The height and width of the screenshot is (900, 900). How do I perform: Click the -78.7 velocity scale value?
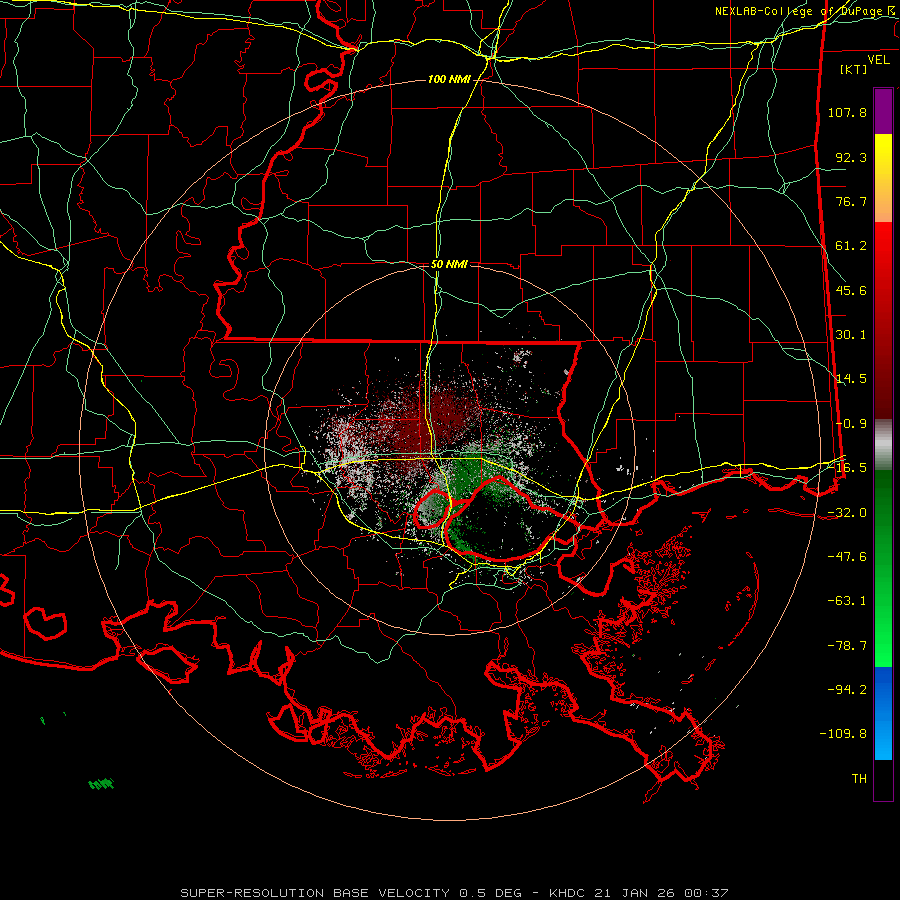(847, 646)
